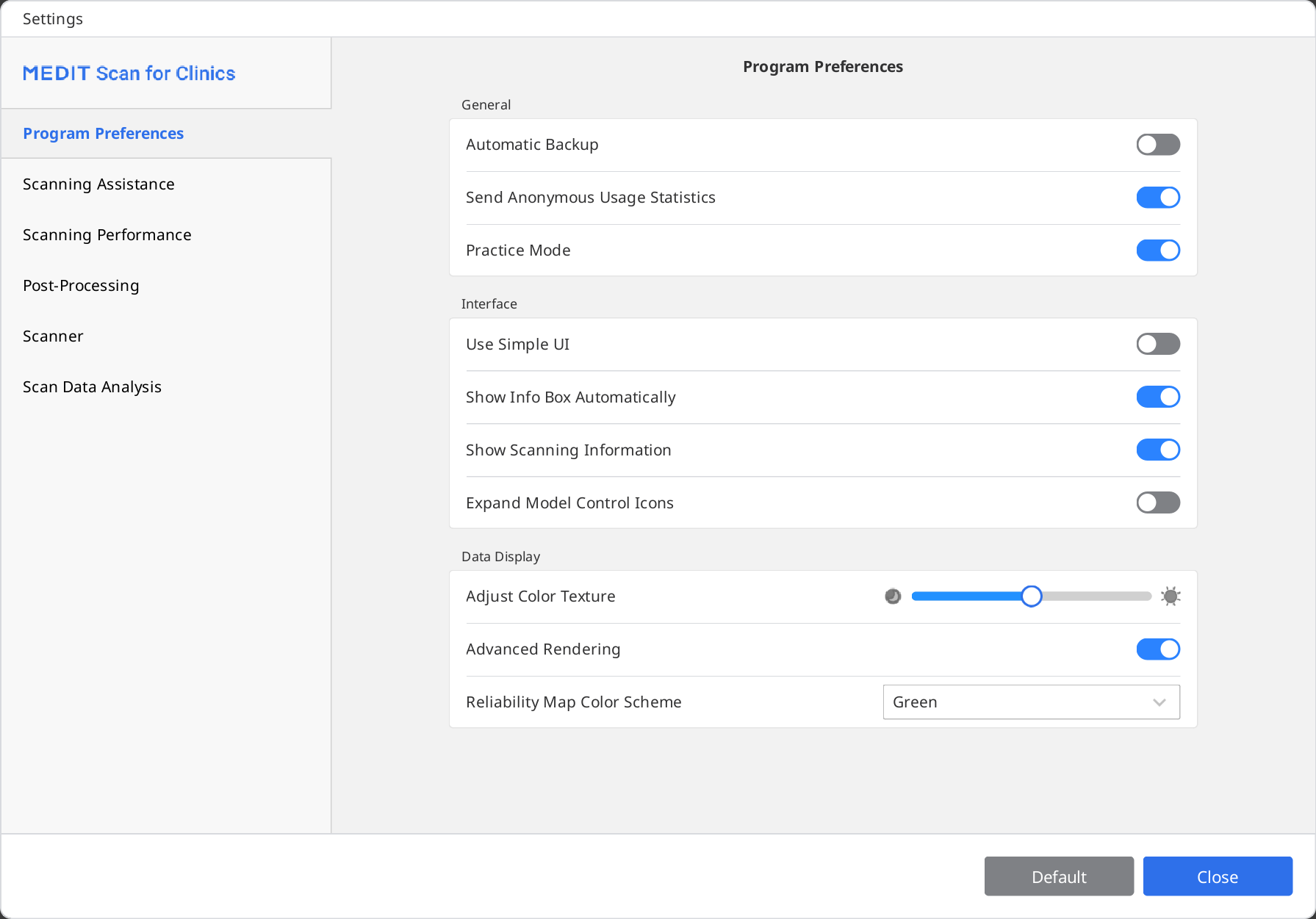
Task: Close the Settings dialog
Action: (x=1218, y=876)
